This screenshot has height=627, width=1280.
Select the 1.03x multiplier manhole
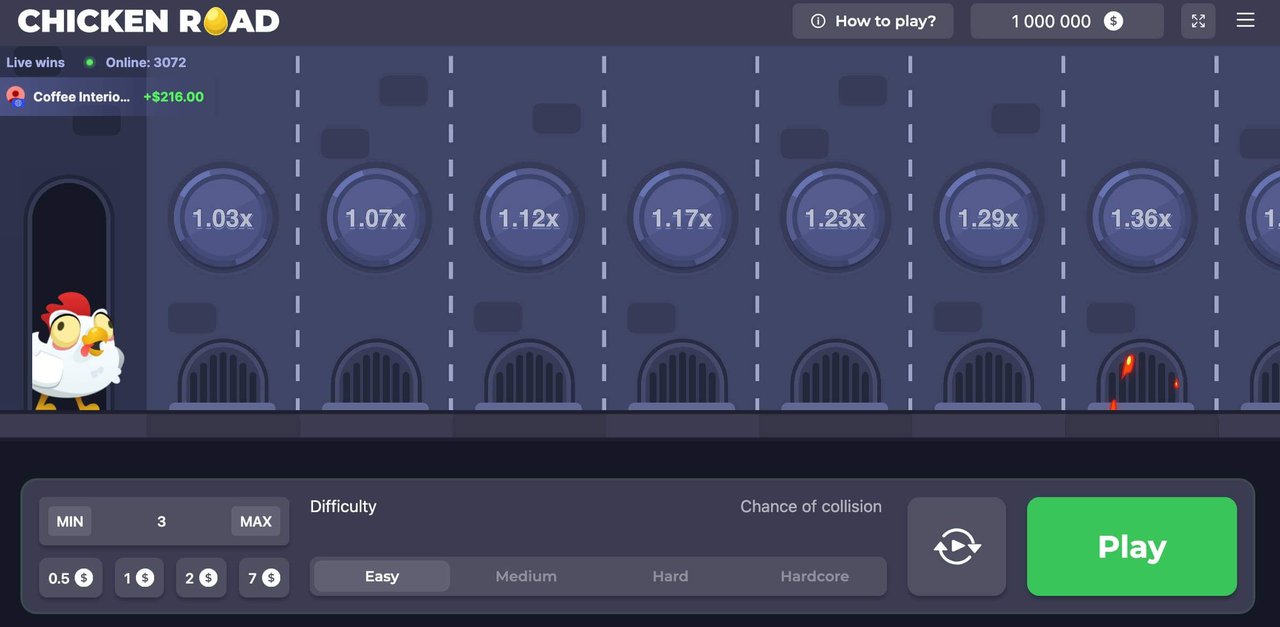pos(222,218)
